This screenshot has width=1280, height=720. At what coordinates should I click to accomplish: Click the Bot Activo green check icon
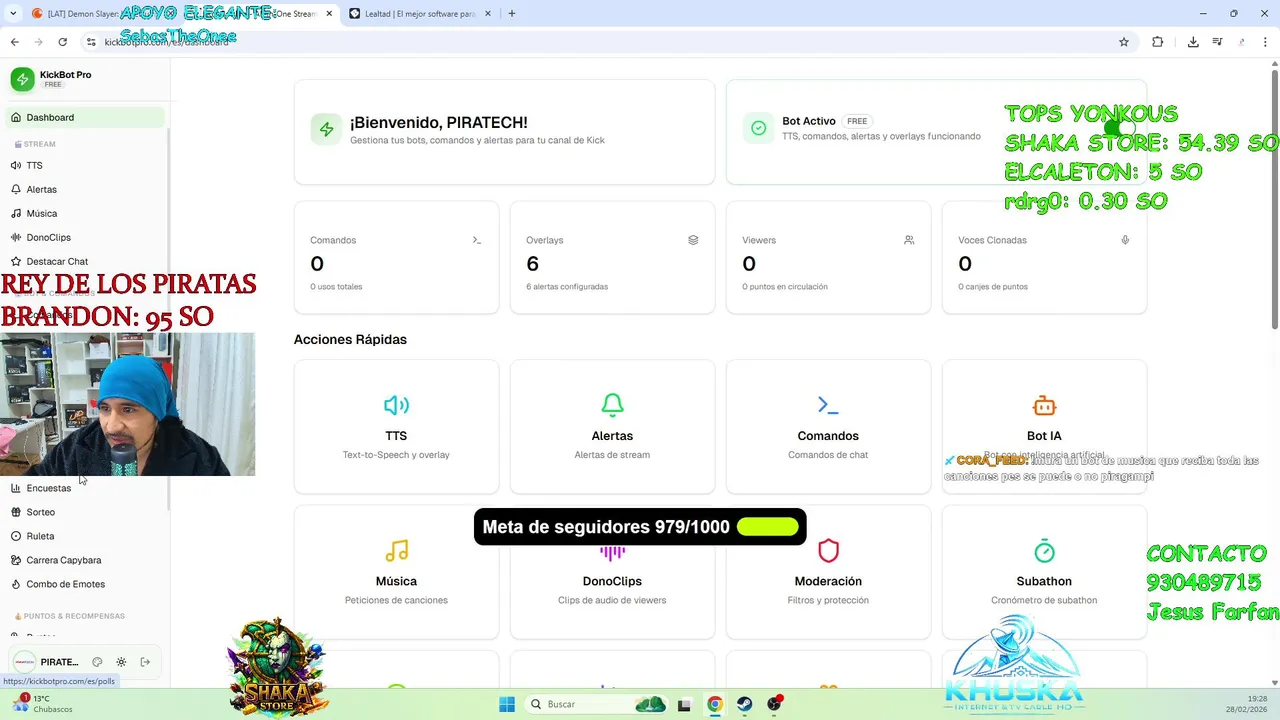(758, 128)
